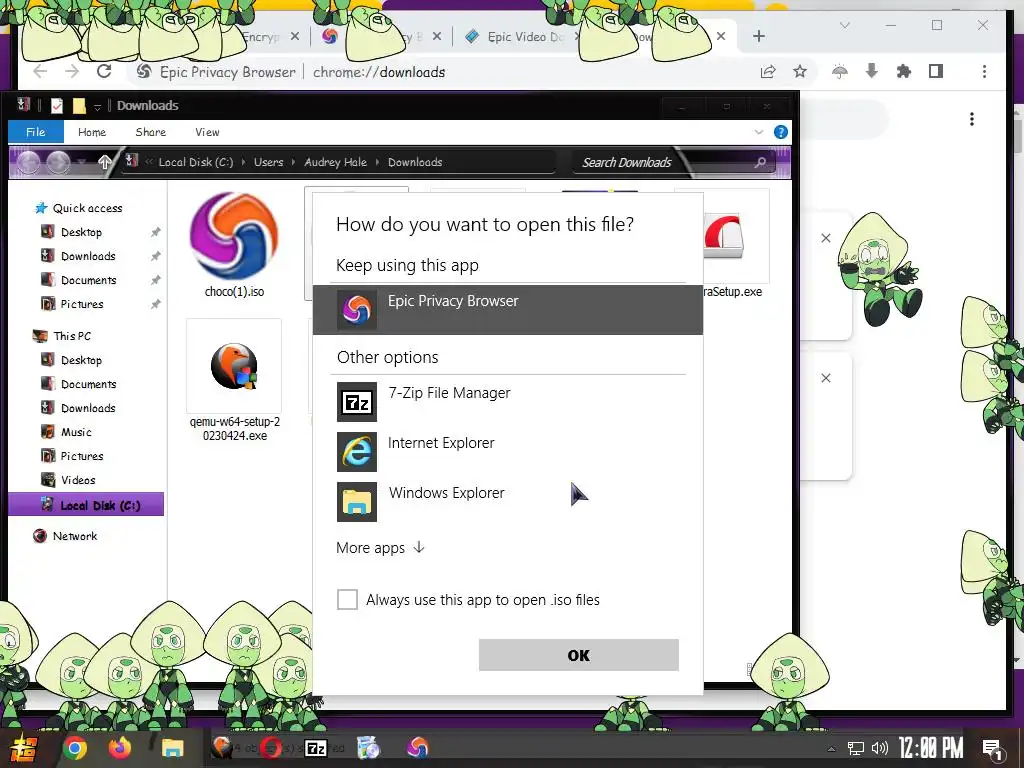Go up one folder level in Explorer

(104, 161)
